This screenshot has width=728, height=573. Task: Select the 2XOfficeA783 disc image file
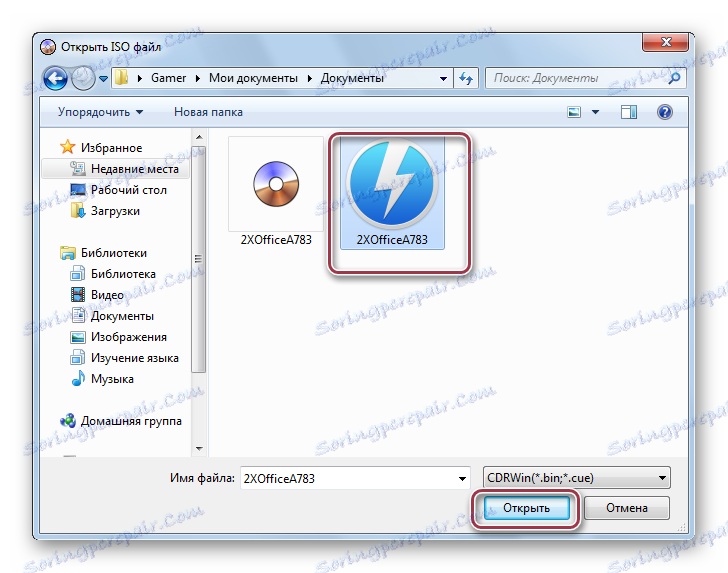pyautogui.click(x=276, y=191)
